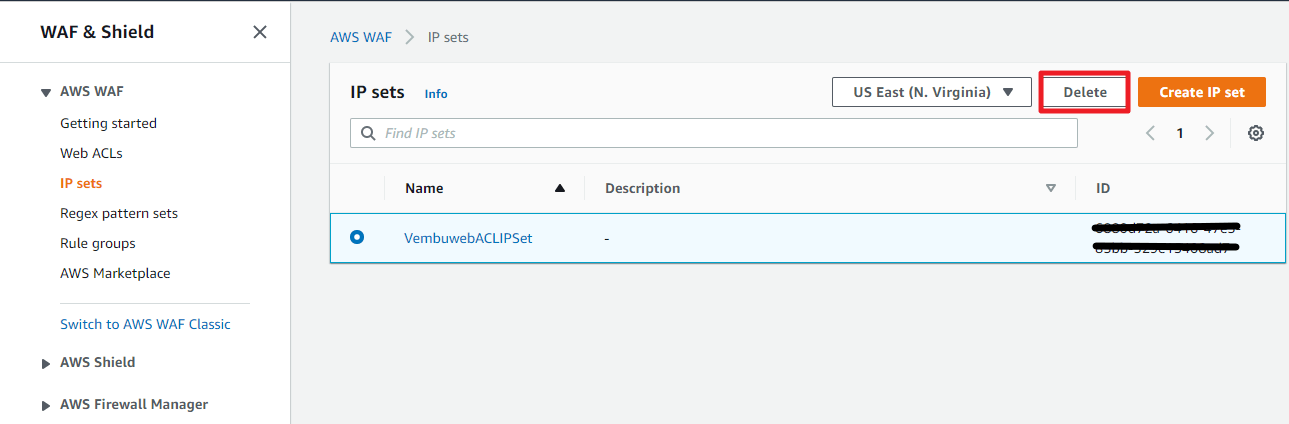This screenshot has height=424, width=1289.
Task: Go to next page arrow
Action: pyautogui.click(x=1209, y=133)
